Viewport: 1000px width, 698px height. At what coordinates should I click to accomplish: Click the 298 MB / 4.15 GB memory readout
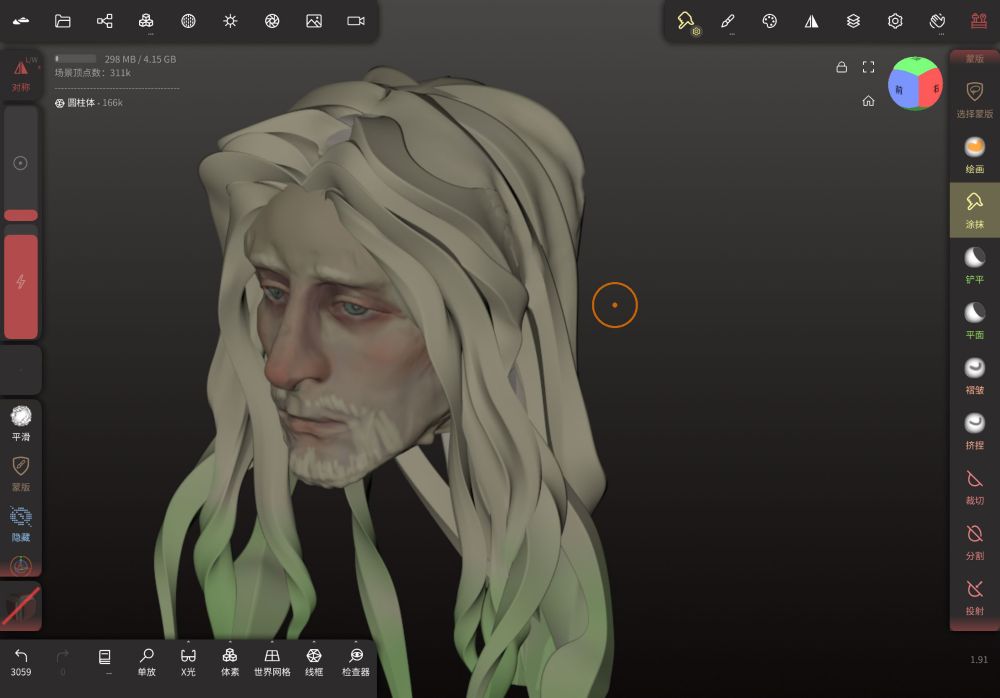pyautogui.click(x=140, y=59)
